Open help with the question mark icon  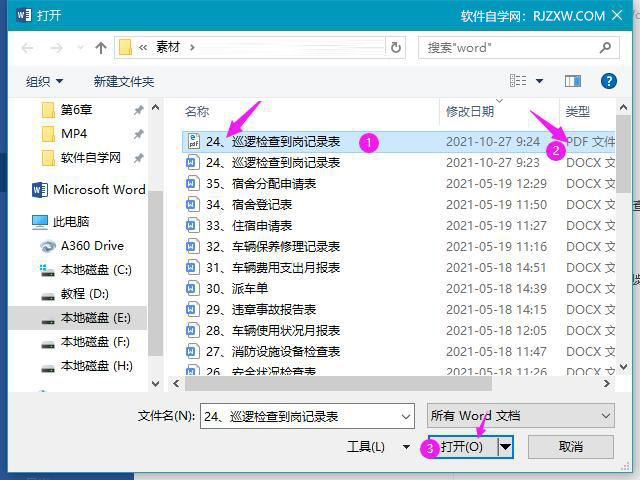609,81
